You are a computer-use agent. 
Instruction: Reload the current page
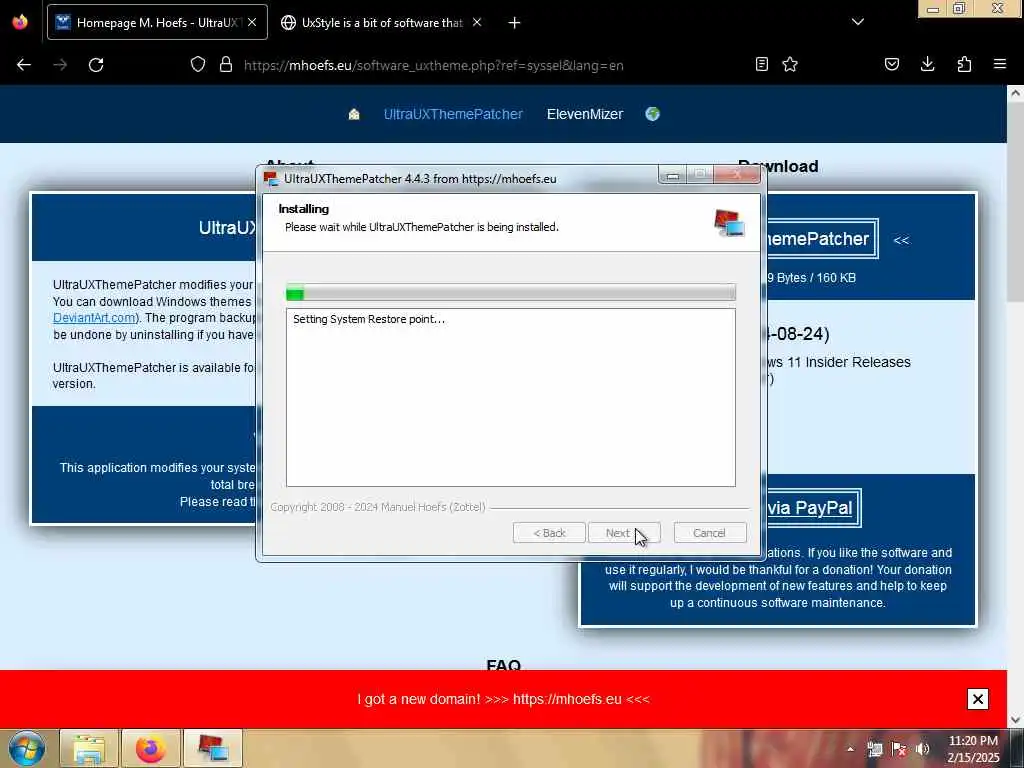[96, 65]
